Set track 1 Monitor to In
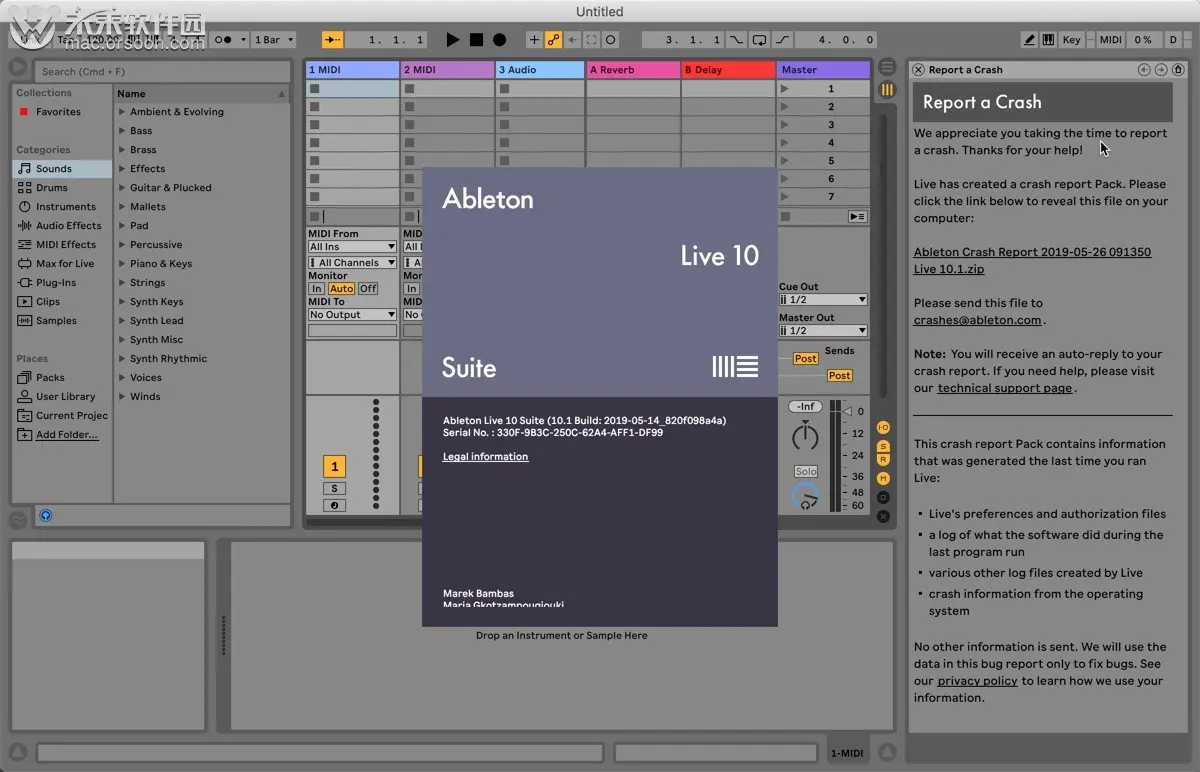The image size is (1200, 772). pos(316,289)
